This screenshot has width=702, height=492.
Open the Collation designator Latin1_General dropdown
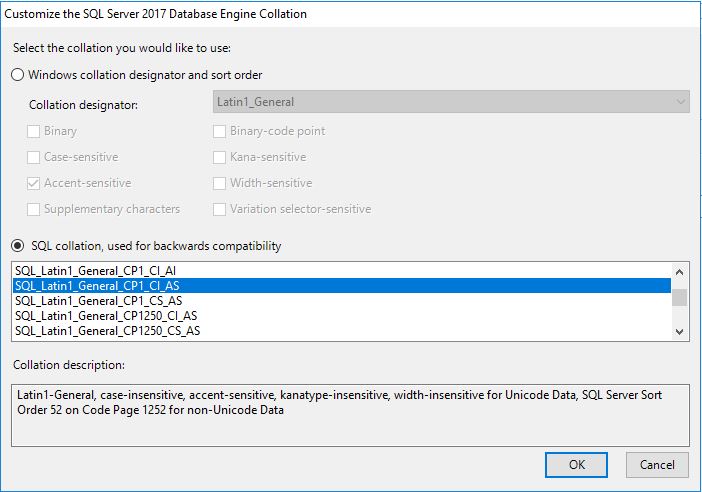pos(451,102)
